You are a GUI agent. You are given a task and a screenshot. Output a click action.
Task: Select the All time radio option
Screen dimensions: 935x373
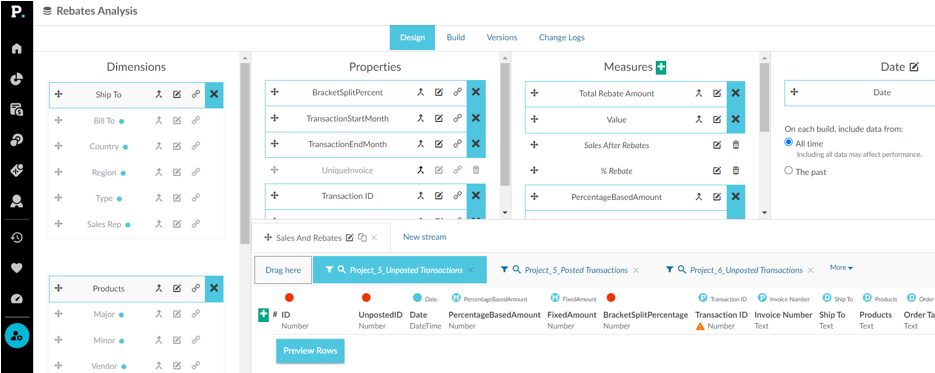tap(789, 142)
